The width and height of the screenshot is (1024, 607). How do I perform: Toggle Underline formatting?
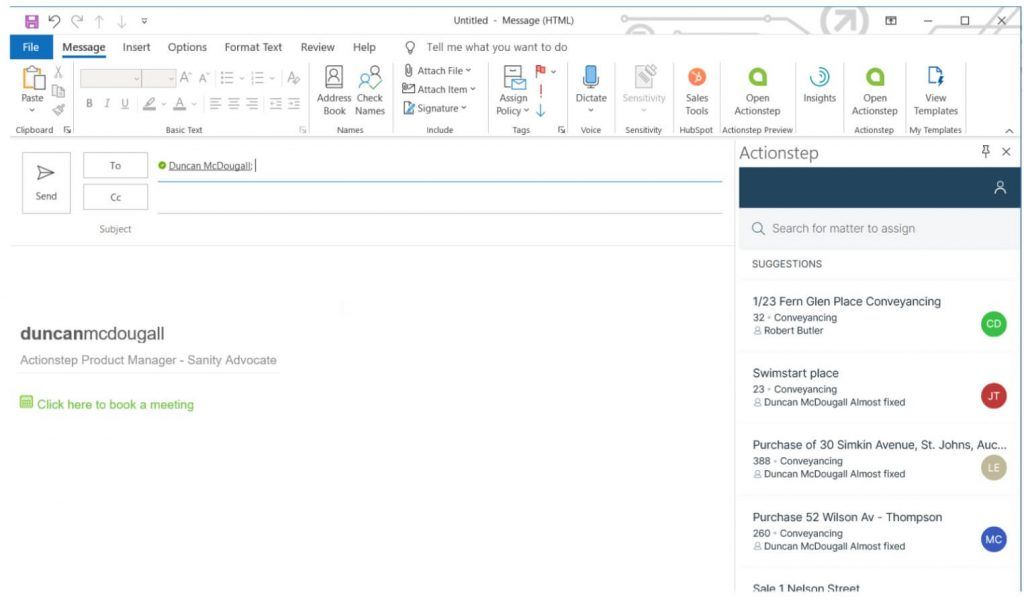point(125,103)
